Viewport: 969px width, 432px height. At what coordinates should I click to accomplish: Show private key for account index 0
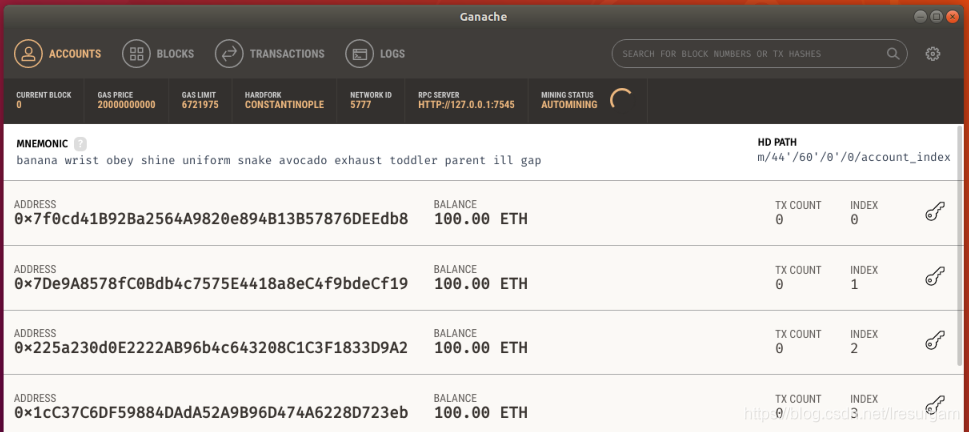(935, 213)
